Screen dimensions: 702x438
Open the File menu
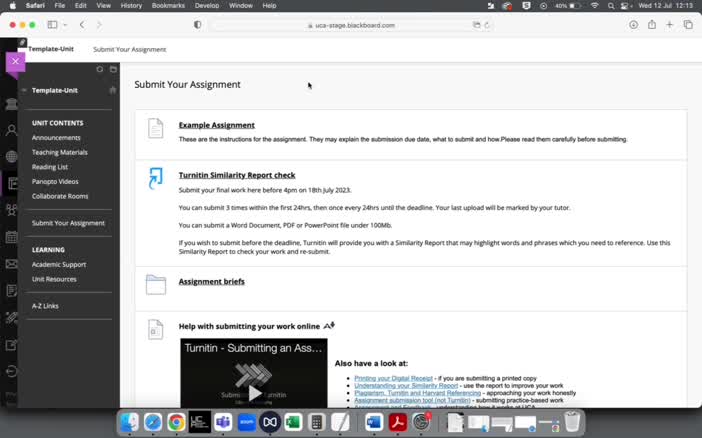coord(60,5)
